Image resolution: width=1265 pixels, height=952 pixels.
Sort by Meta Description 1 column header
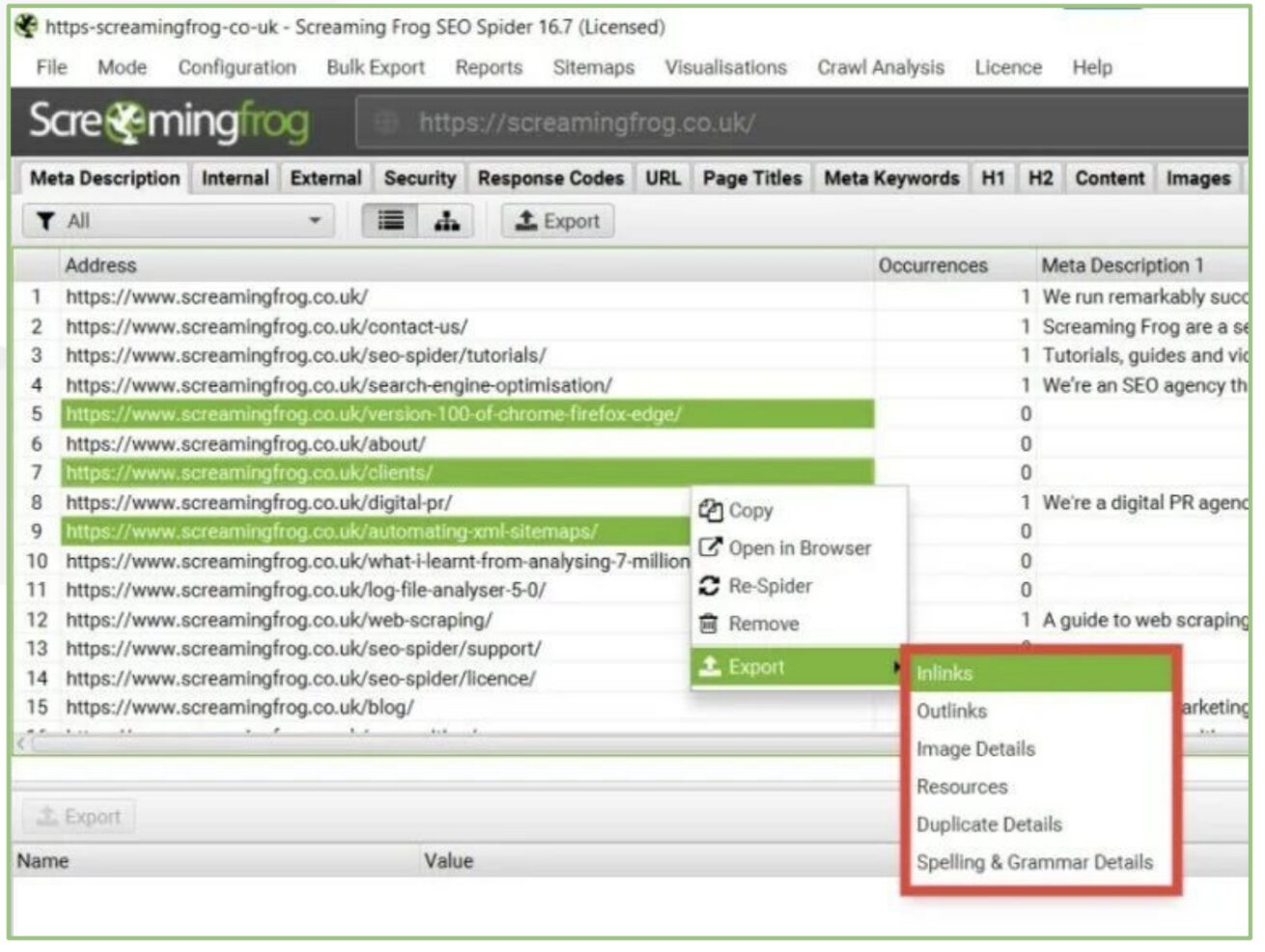[1142, 266]
